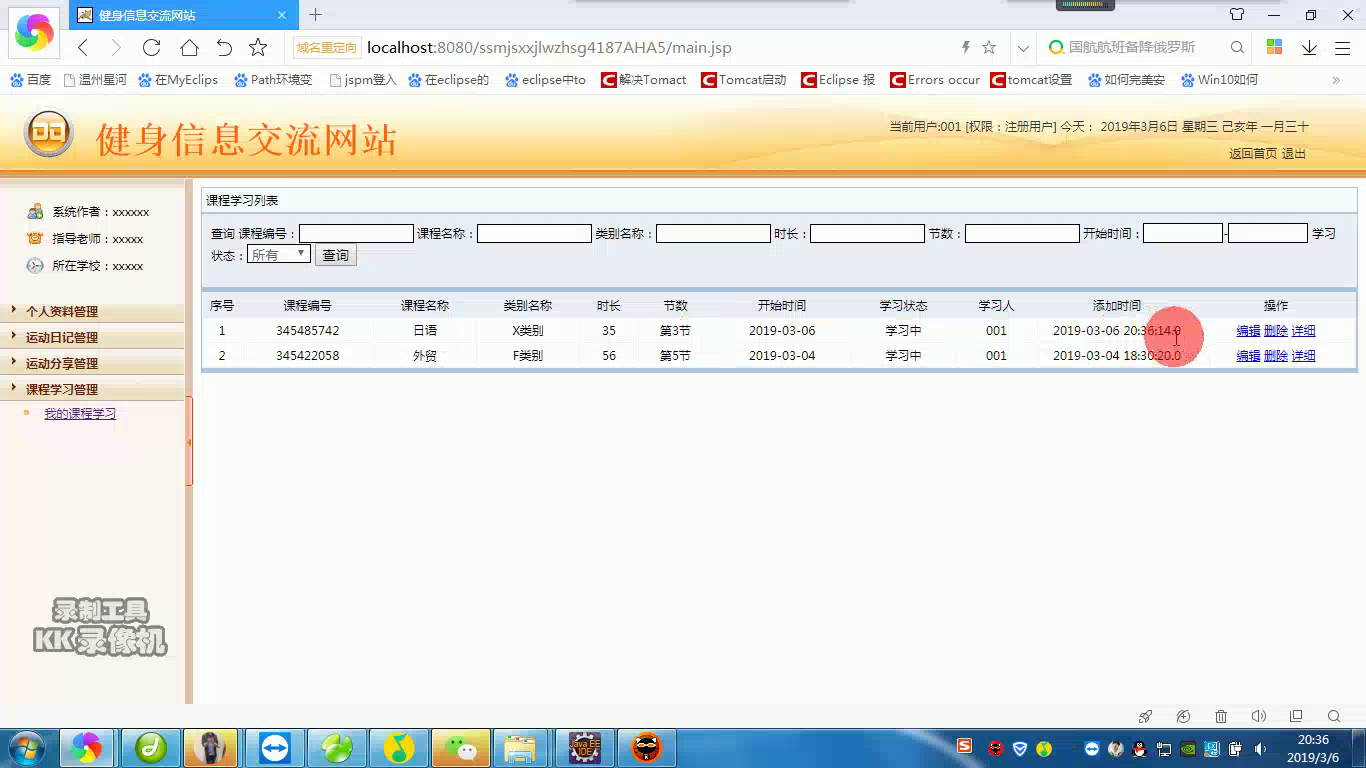Focus the 课程编号 input field
1366x768 pixels.
click(356, 233)
